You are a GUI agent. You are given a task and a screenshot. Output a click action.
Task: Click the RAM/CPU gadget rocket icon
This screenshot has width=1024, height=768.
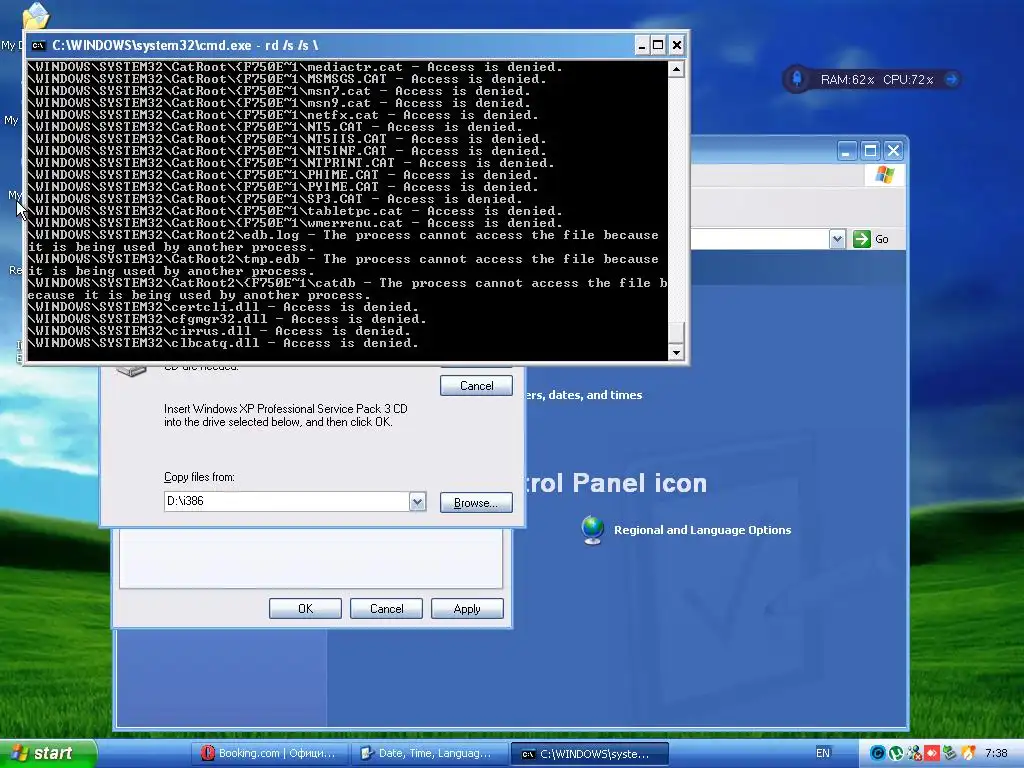(x=797, y=80)
